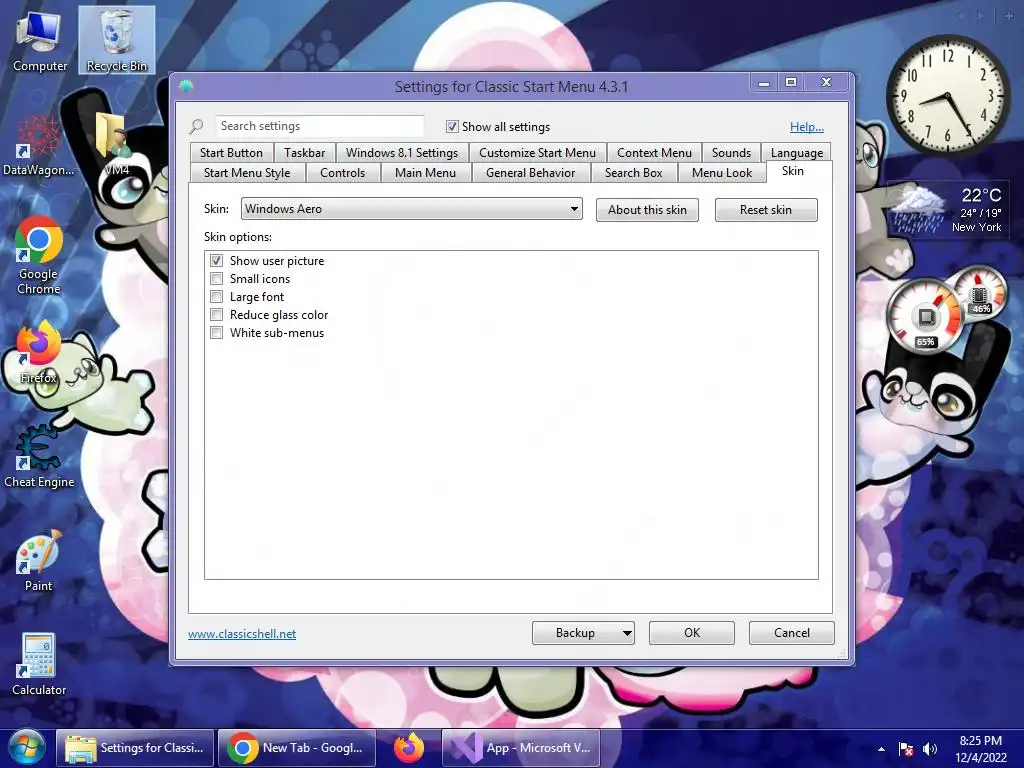Select the Recycle Bin desktop icon
This screenshot has width=1024, height=768.
[x=117, y=40]
